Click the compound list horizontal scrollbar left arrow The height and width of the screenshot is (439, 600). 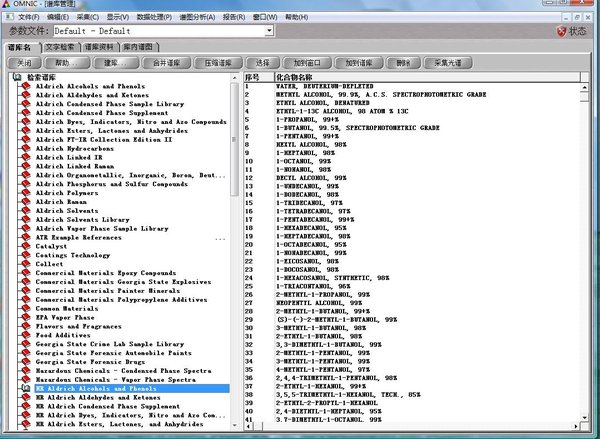249,426
